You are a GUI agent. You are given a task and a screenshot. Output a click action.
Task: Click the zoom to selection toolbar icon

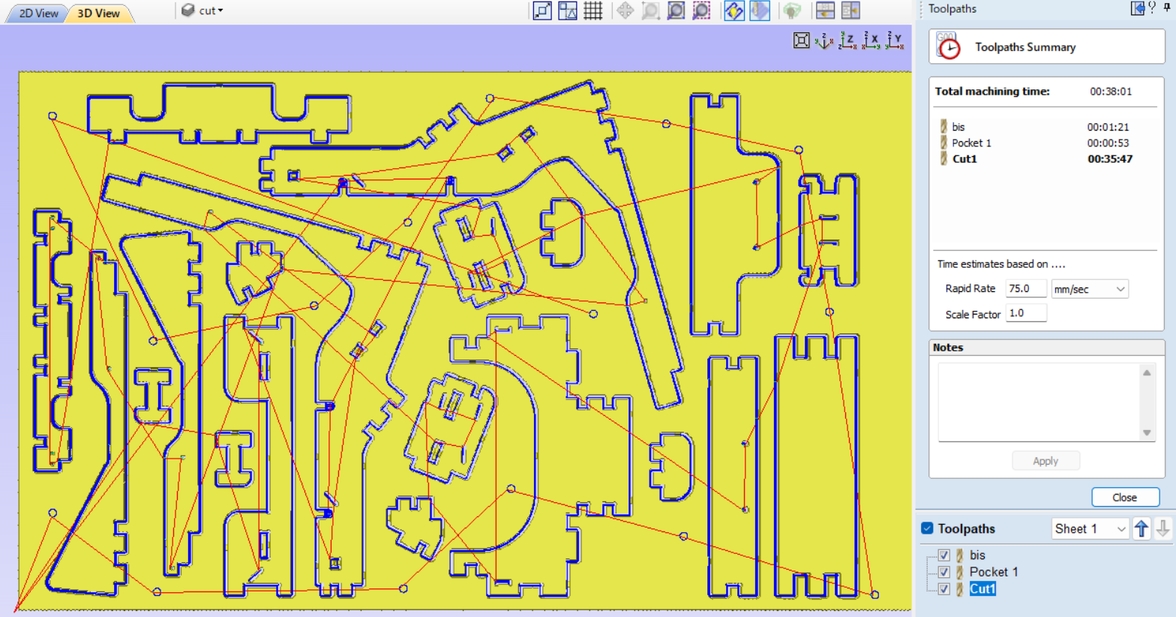(x=701, y=10)
